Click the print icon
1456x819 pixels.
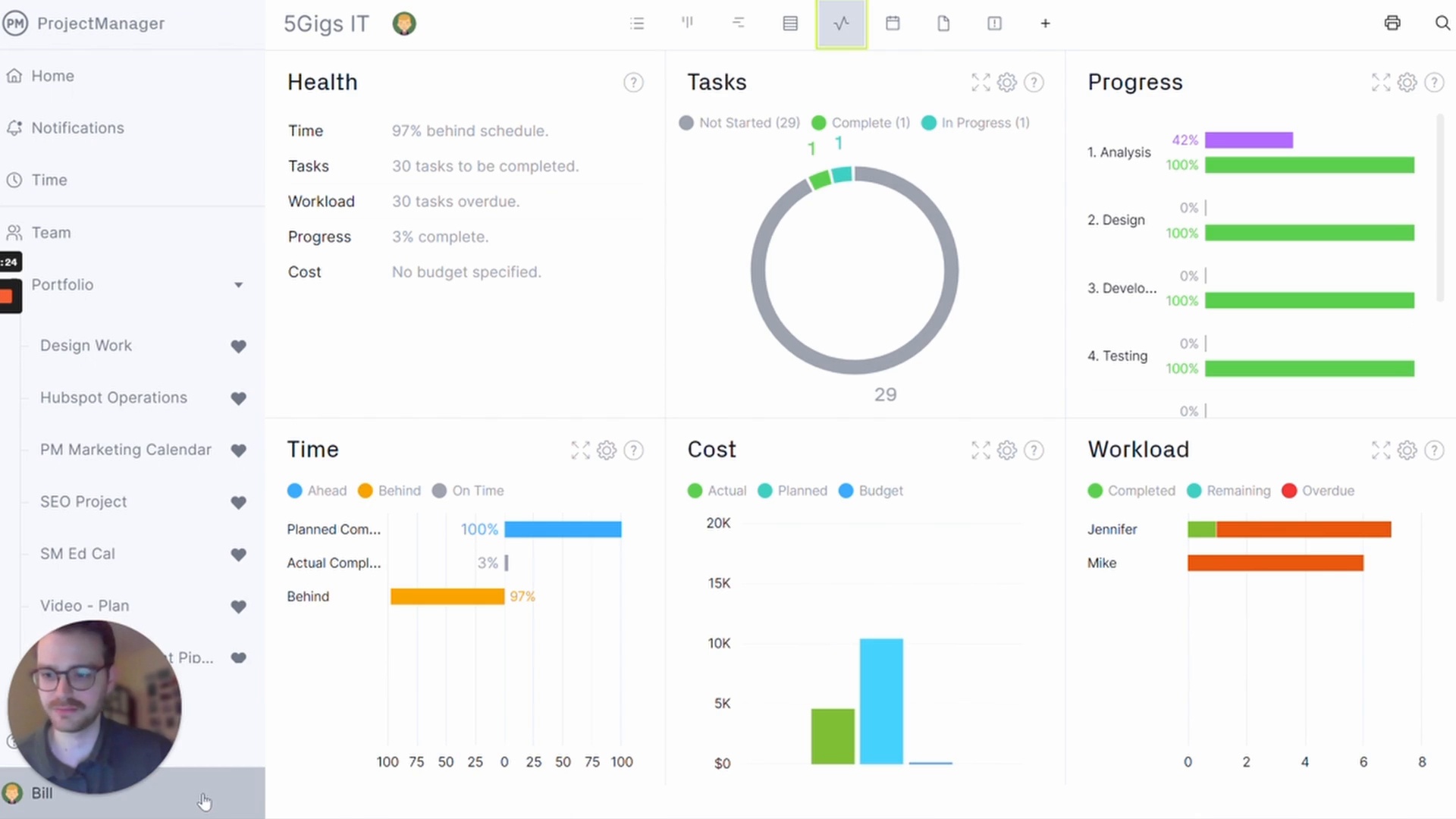point(1392,23)
